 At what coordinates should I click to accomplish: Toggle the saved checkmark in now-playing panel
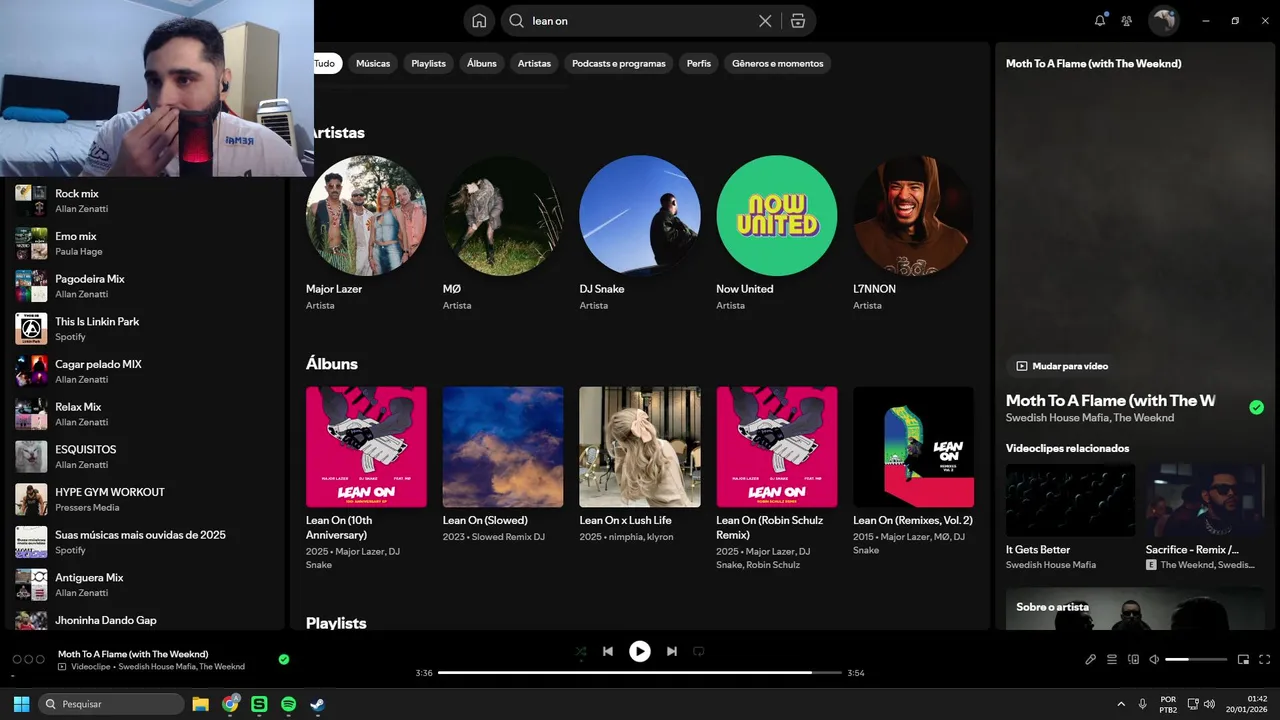pyautogui.click(x=1256, y=407)
